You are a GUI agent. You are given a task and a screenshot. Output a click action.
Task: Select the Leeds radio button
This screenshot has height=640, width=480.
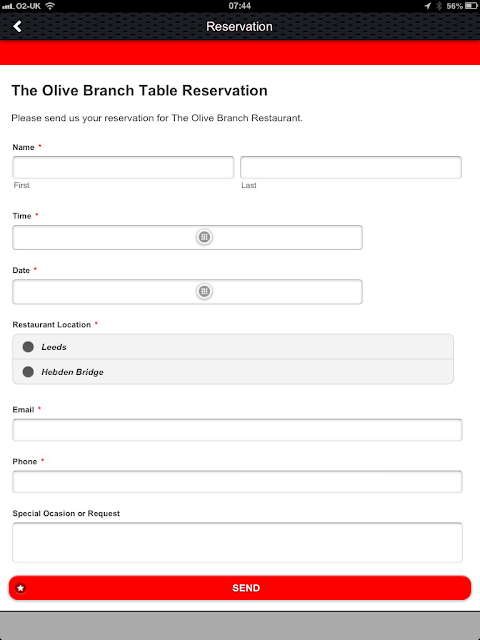[x=28, y=347]
